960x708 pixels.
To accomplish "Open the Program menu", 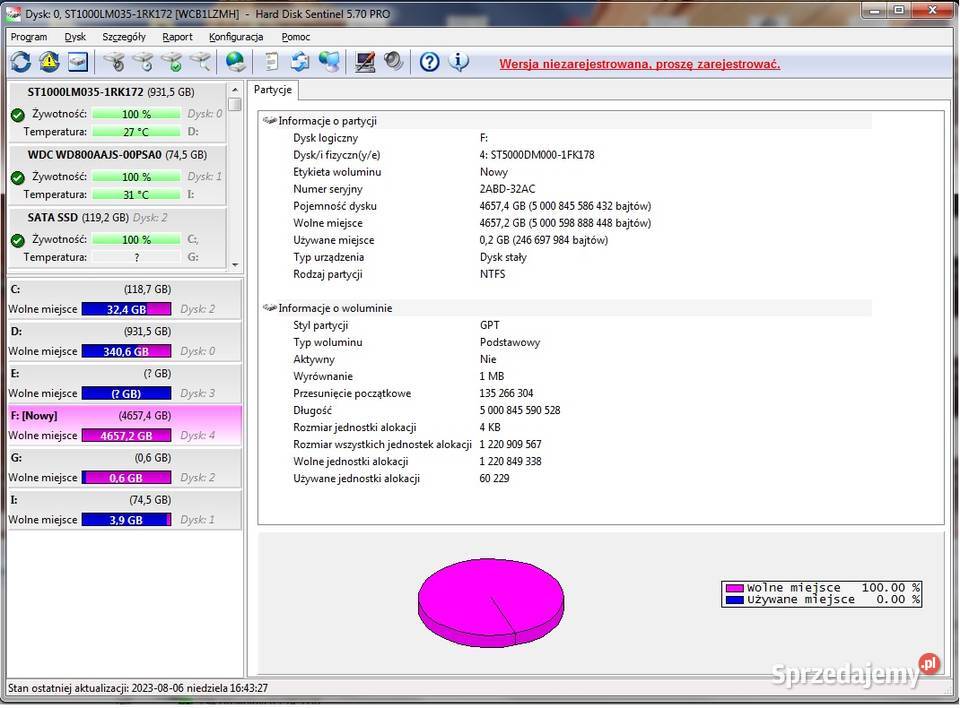I will pyautogui.click(x=29, y=37).
